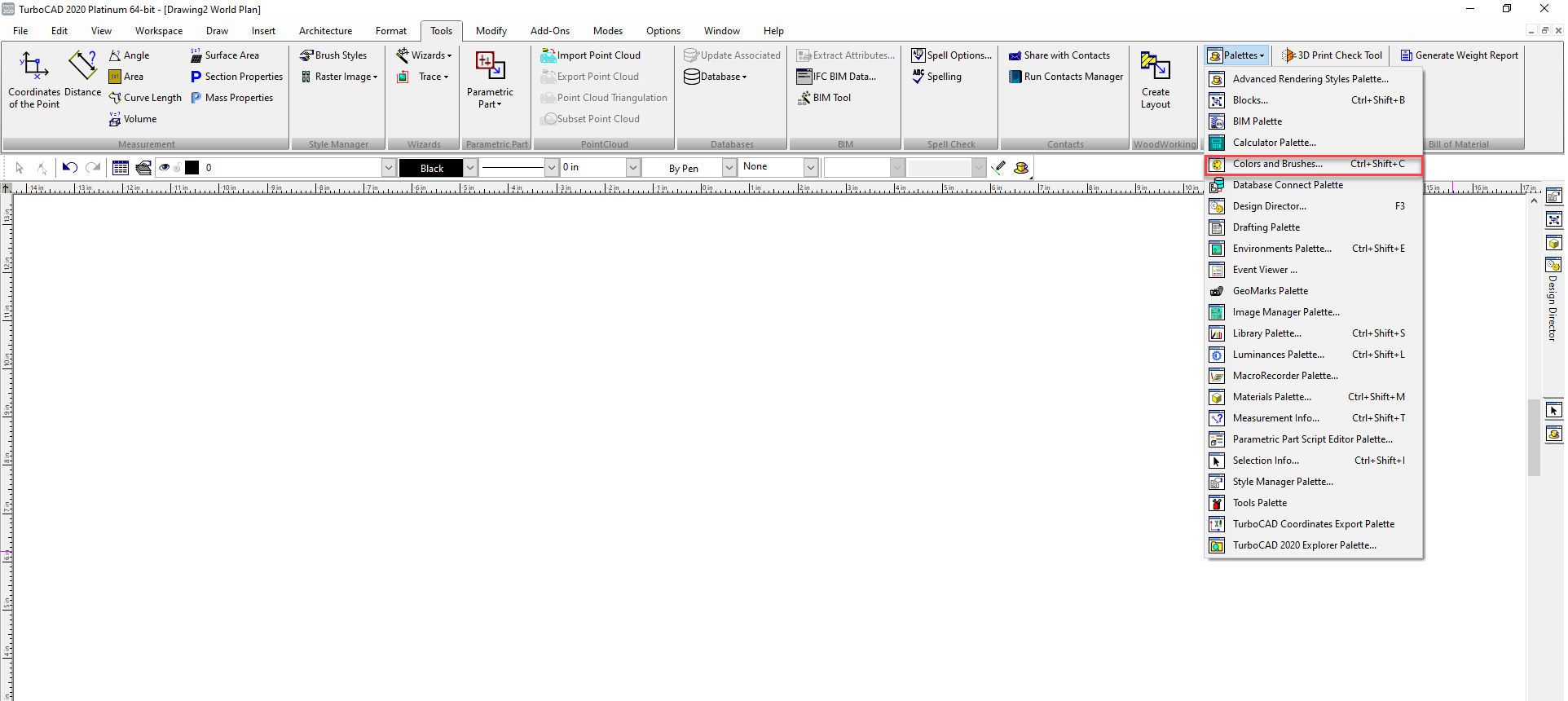The width and height of the screenshot is (1568, 701).
Task: Toggle the layer 0 lock icon
Action: (177, 168)
